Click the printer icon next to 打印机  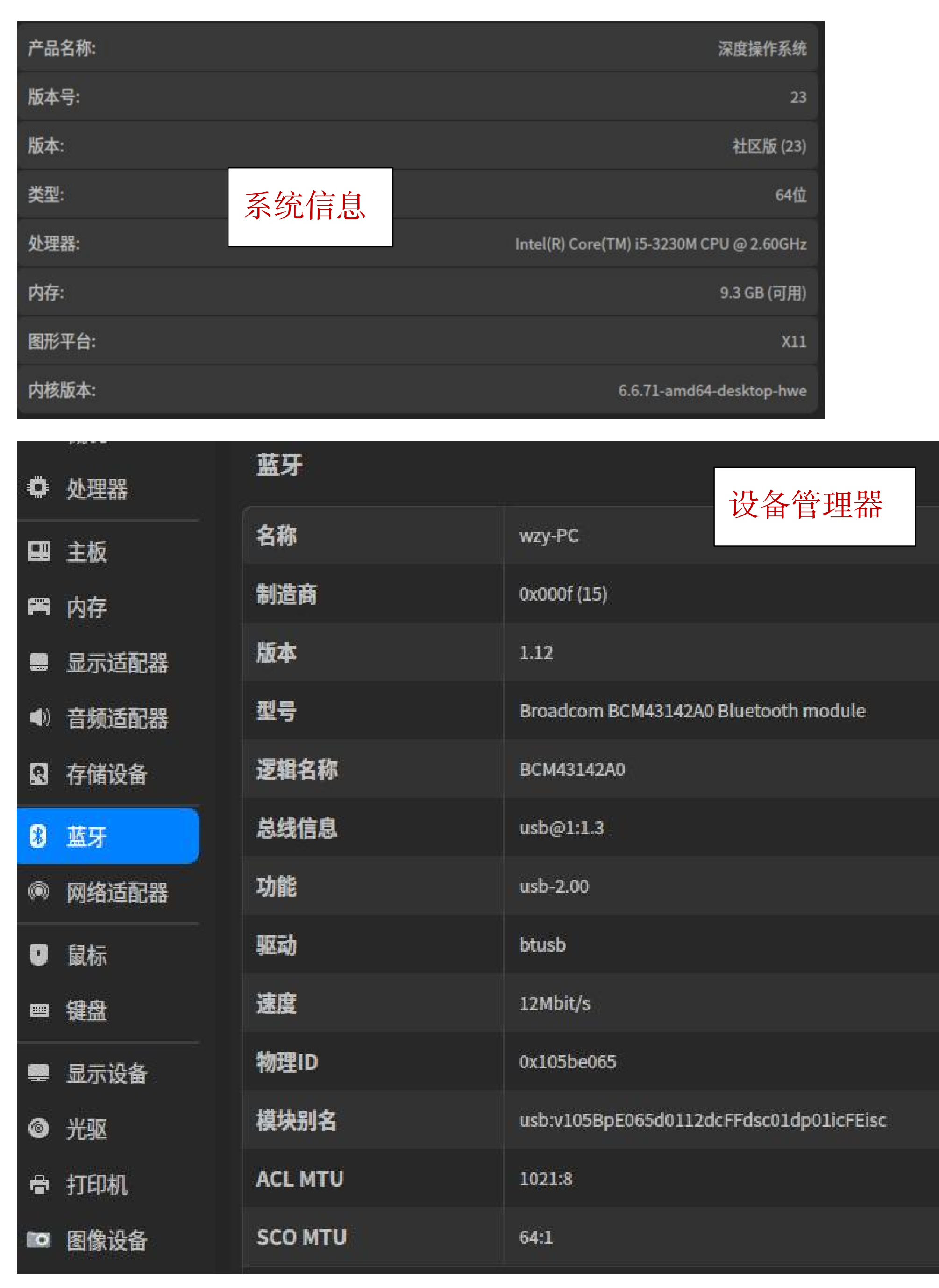[x=39, y=1184]
